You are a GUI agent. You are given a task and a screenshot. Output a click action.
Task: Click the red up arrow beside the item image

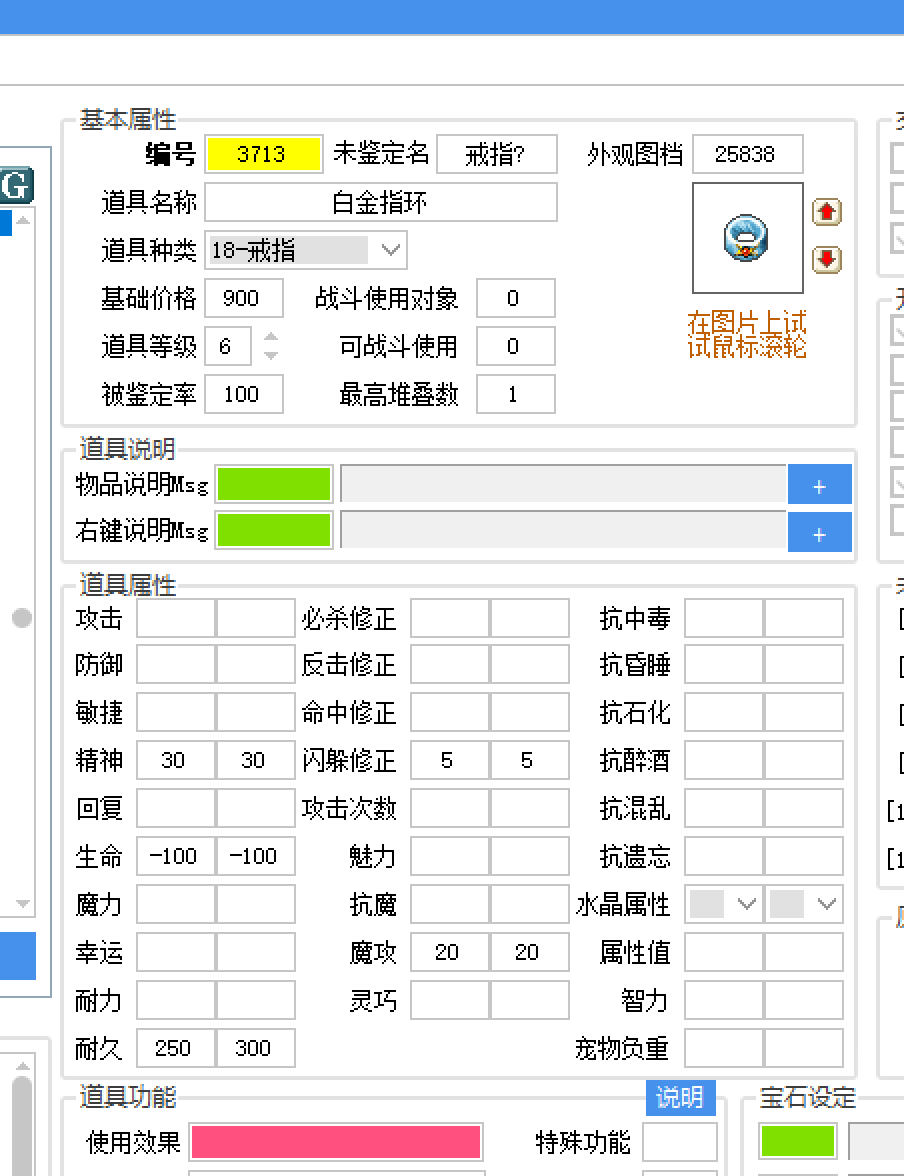[x=826, y=211]
